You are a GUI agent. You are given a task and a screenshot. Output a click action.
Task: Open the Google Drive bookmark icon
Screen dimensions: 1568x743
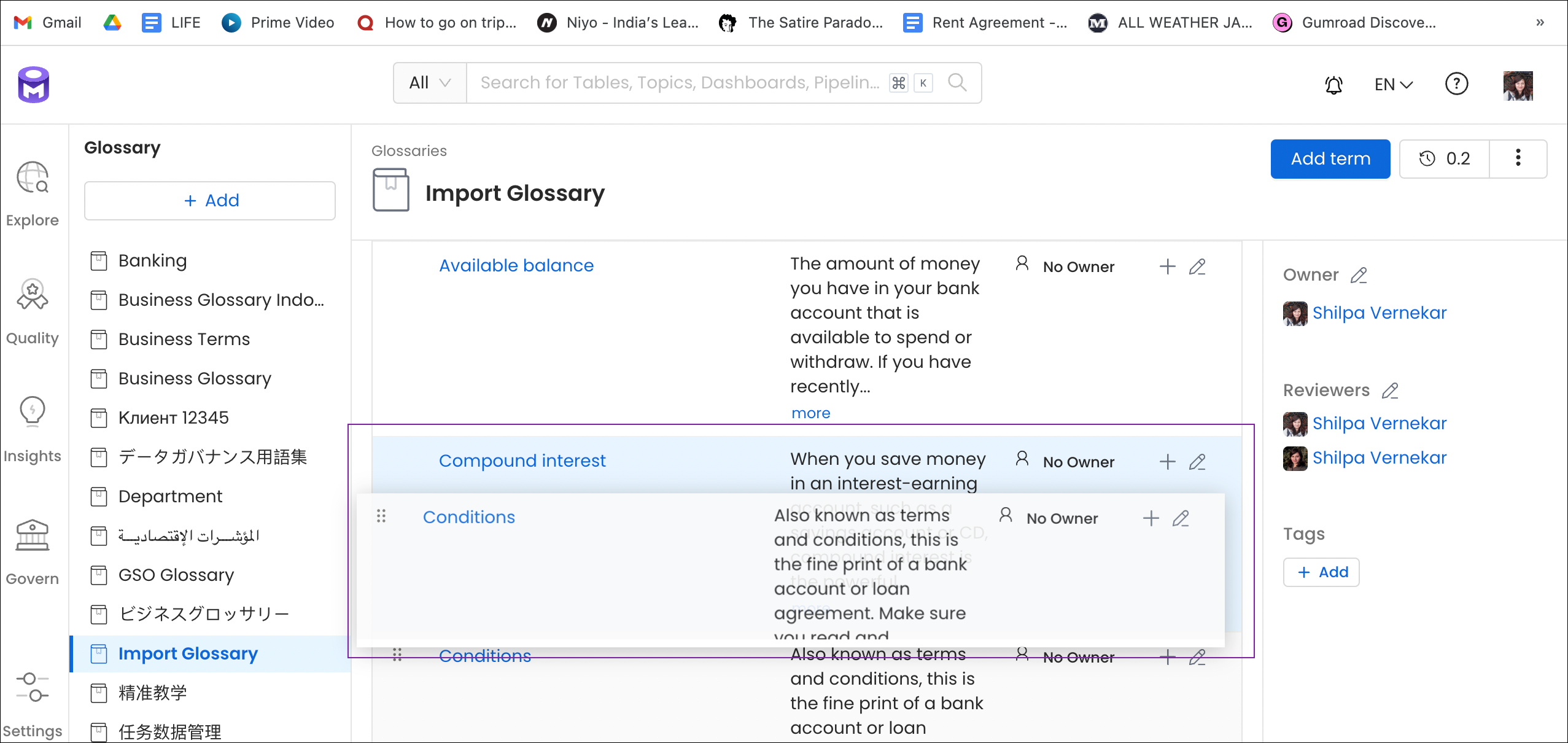112,23
